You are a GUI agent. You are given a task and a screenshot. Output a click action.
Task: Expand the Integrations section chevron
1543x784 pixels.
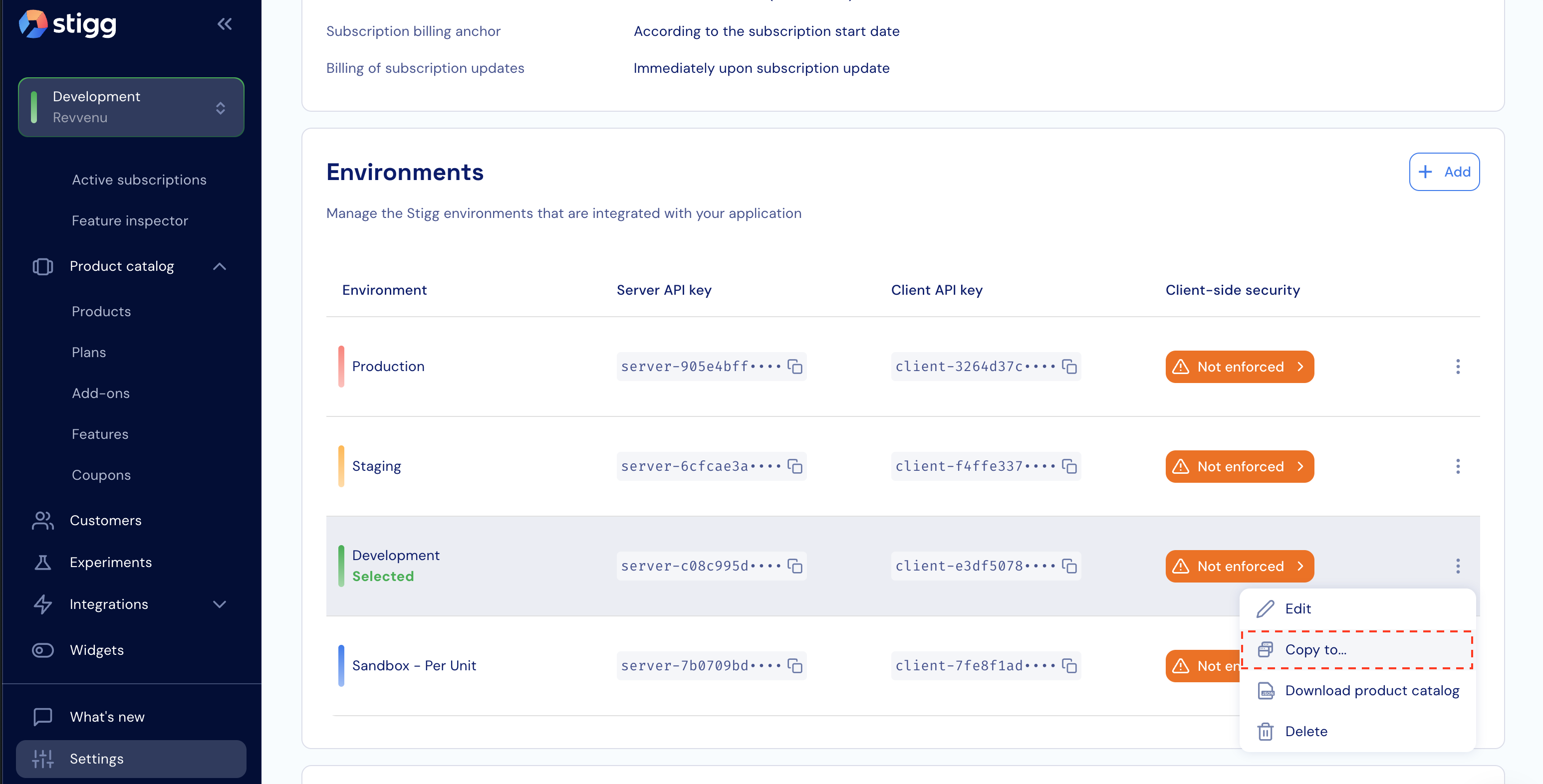click(x=220, y=604)
